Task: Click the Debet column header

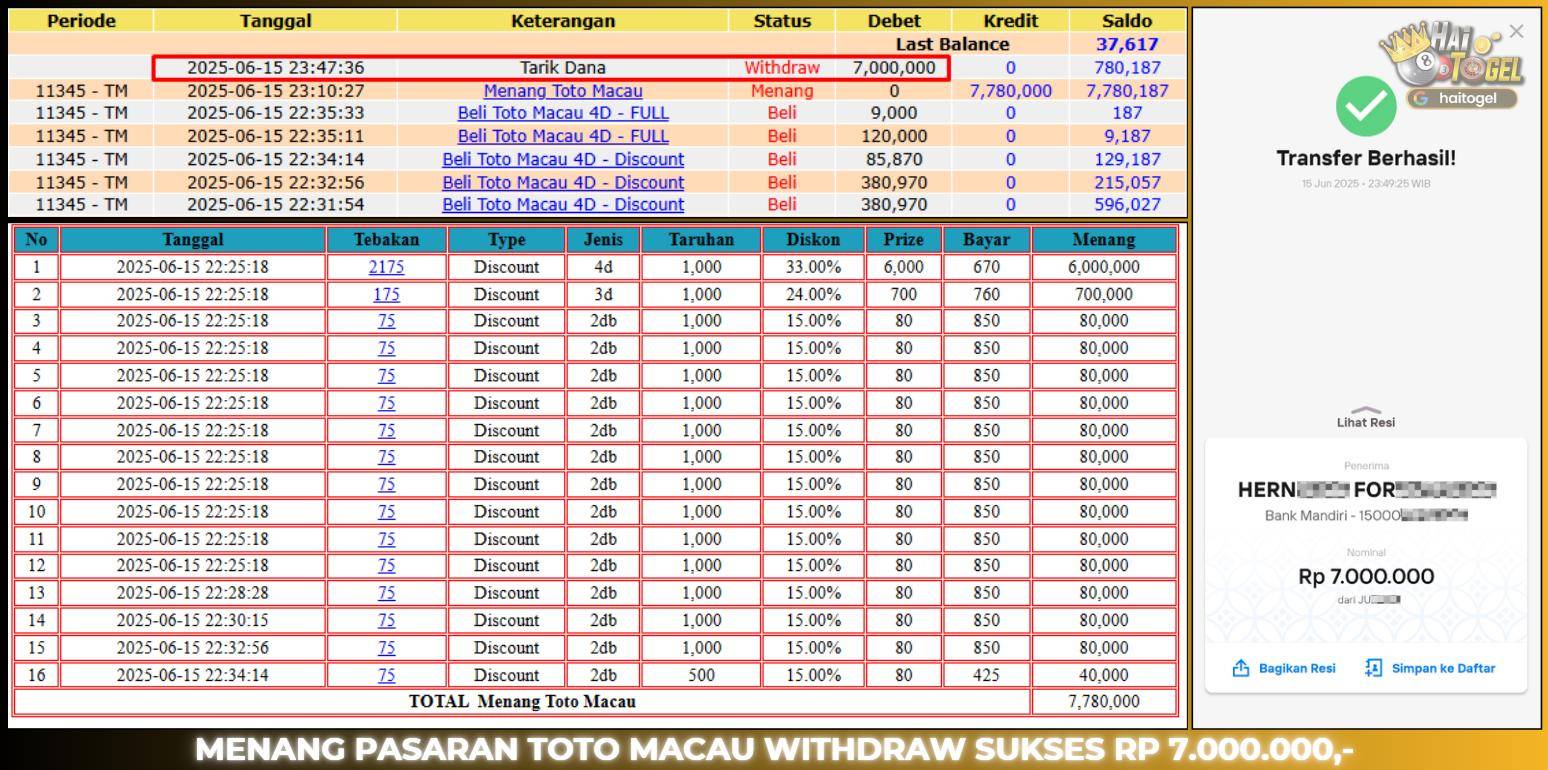Action: tap(894, 21)
